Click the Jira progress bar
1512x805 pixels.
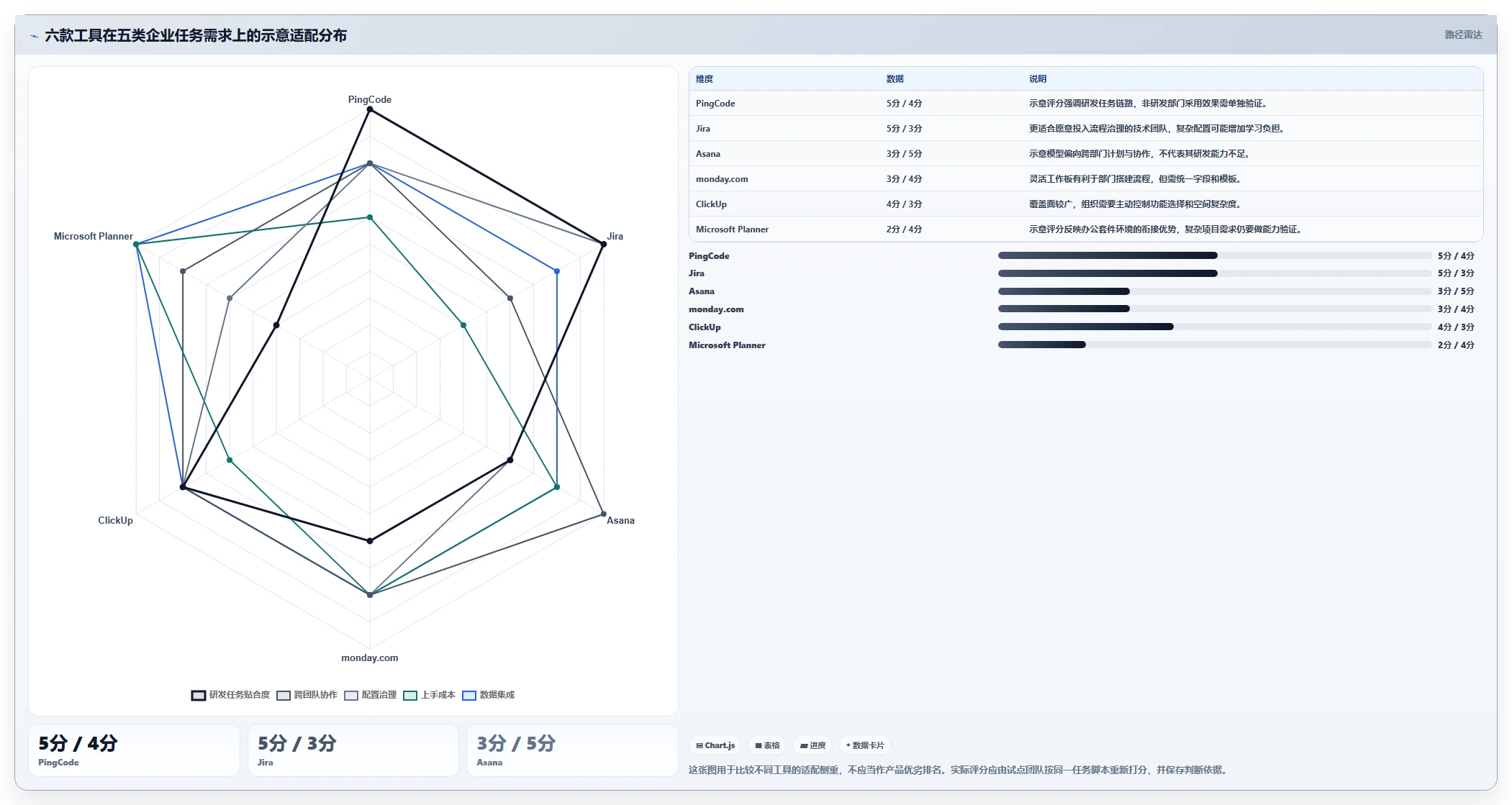tap(1215, 273)
